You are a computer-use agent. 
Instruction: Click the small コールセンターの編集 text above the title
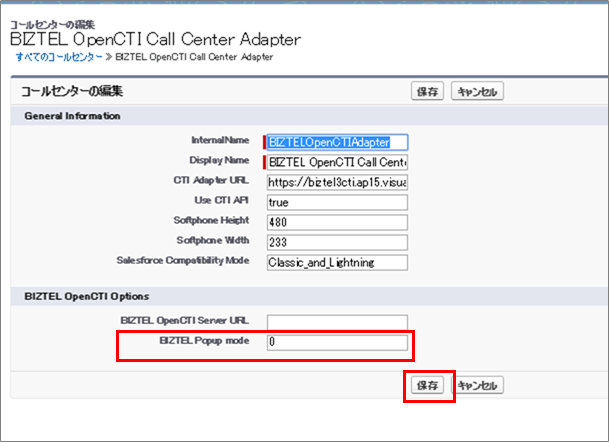coord(52,25)
